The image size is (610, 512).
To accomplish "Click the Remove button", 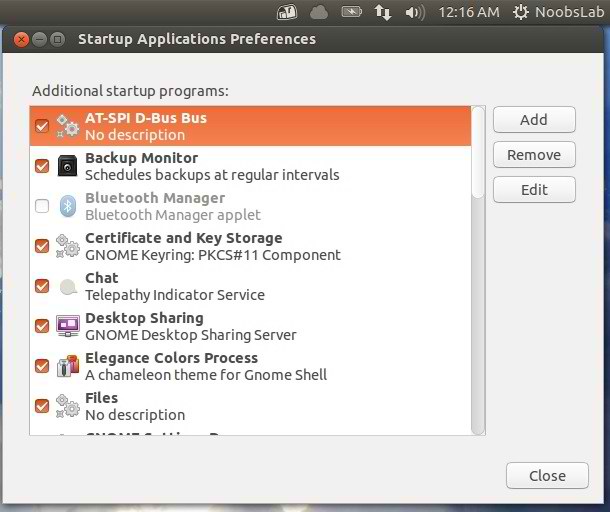I will click(x=534, y=155).
